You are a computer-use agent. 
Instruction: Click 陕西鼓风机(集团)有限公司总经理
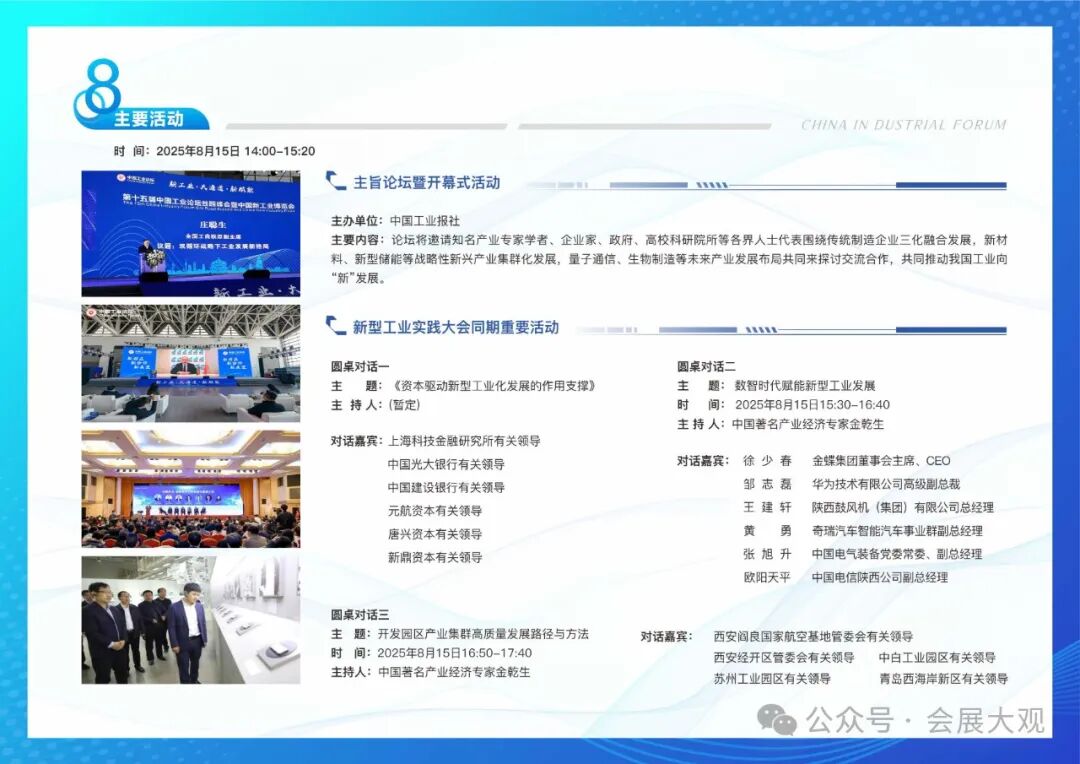(x=902, y=508)
